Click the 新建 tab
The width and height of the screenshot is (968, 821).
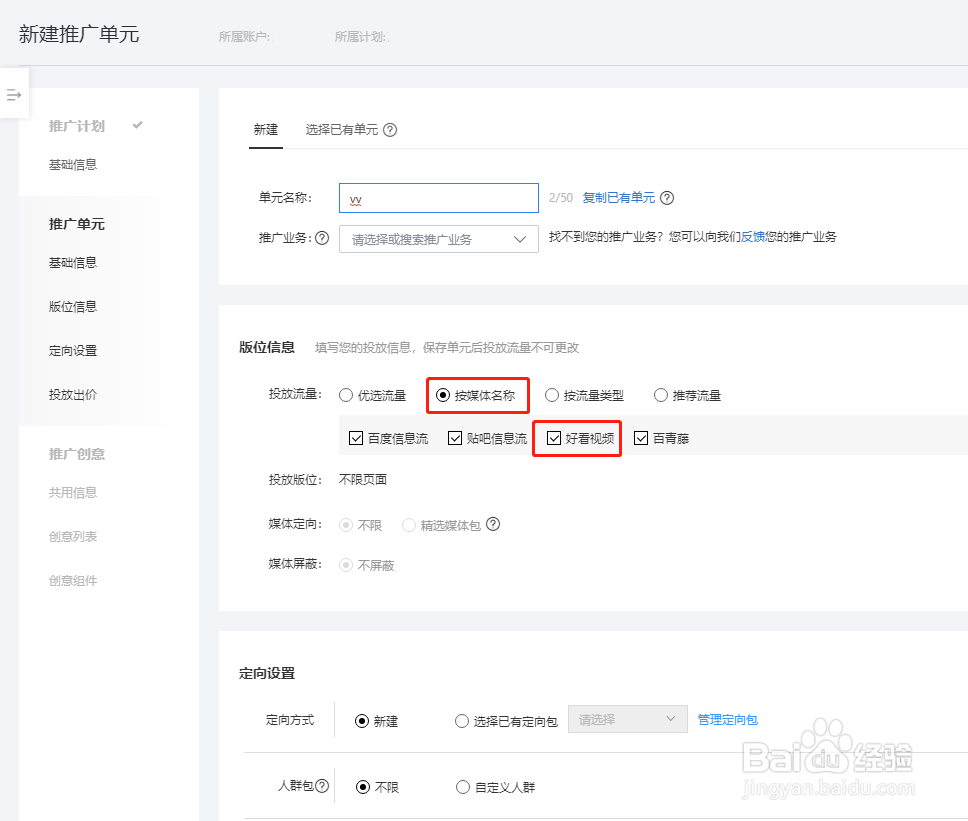(265, 129)
